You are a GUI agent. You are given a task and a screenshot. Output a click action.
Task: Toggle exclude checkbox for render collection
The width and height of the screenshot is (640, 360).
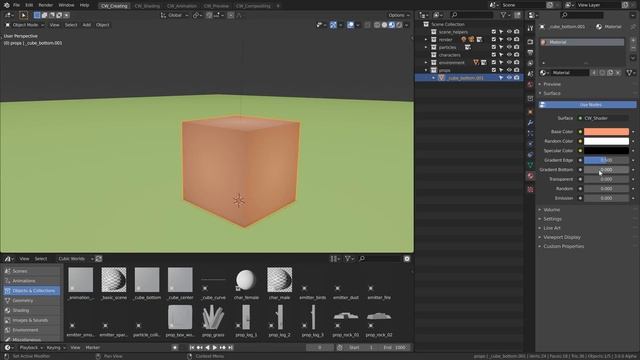493,40
